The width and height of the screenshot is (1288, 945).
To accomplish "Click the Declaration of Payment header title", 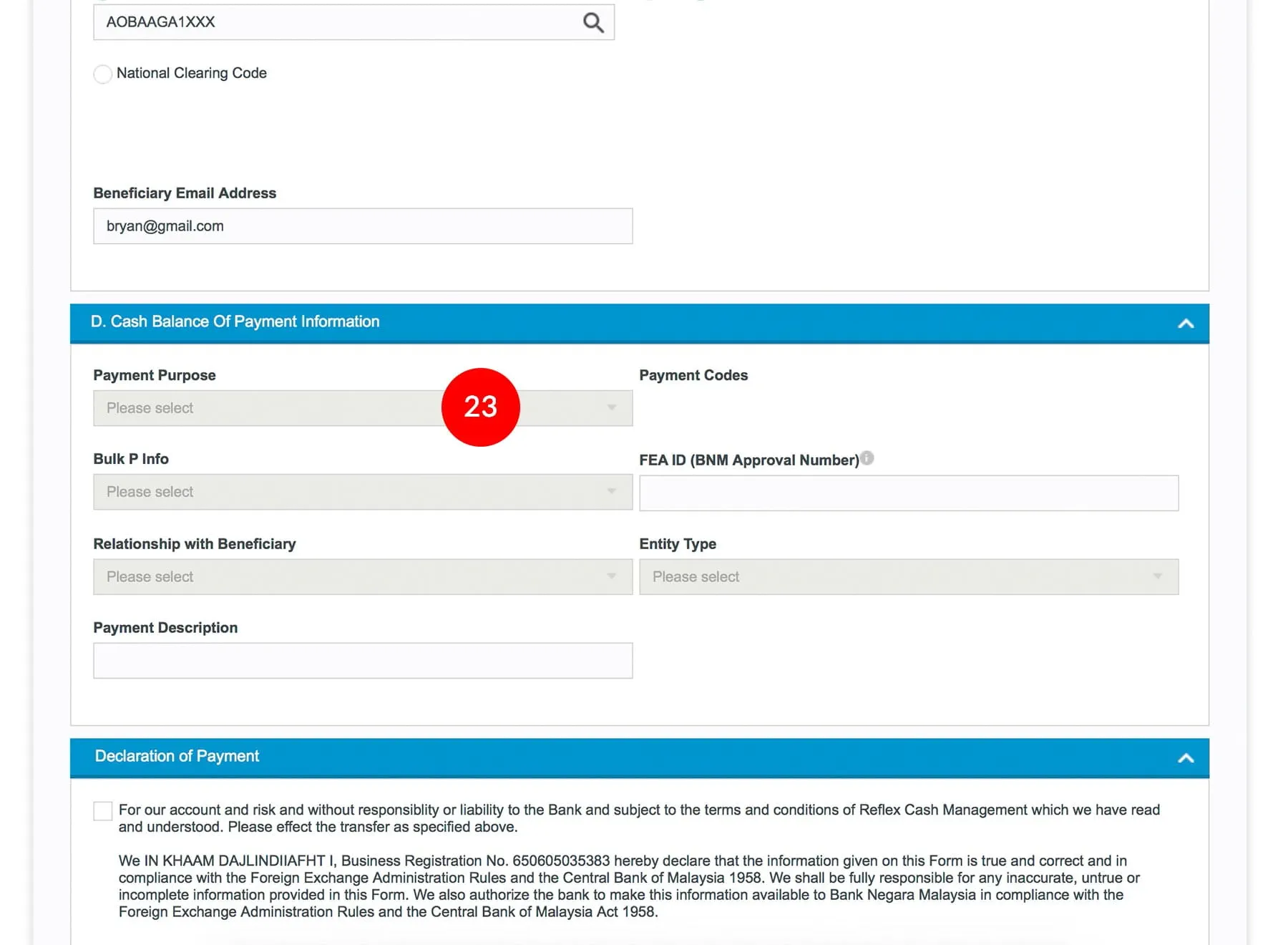I will [177, 757].
